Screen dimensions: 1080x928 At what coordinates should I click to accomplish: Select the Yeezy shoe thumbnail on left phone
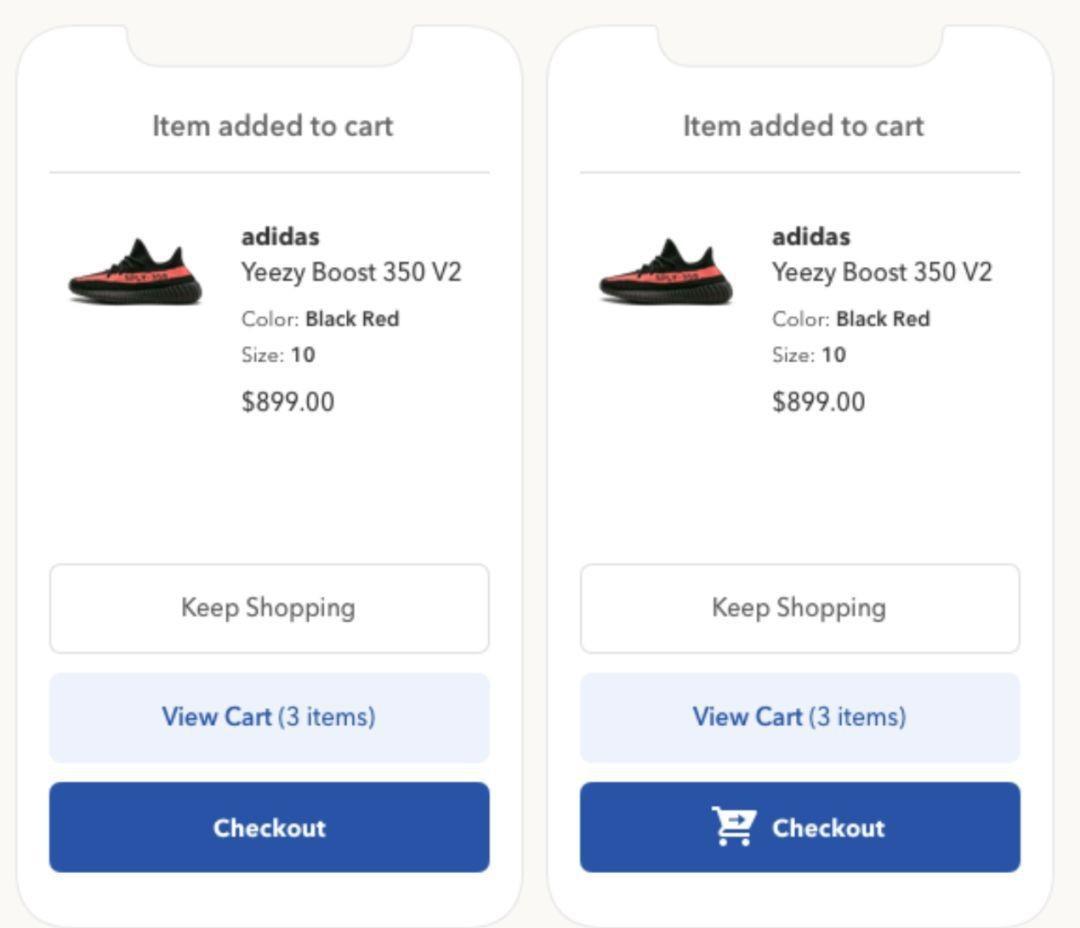pyautogui.click(x=135, y=271)
